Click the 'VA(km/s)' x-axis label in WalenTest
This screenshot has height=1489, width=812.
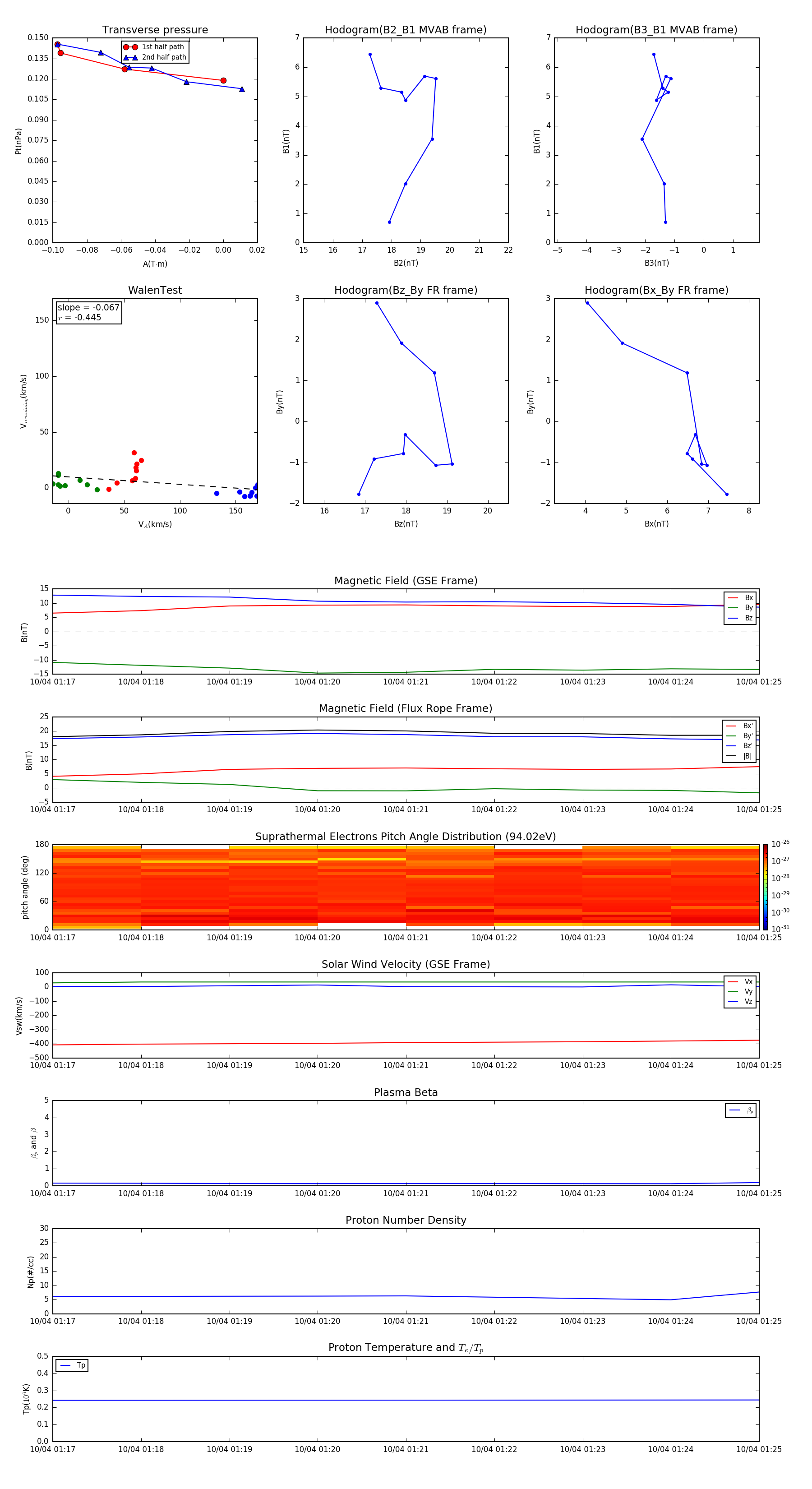155,524
